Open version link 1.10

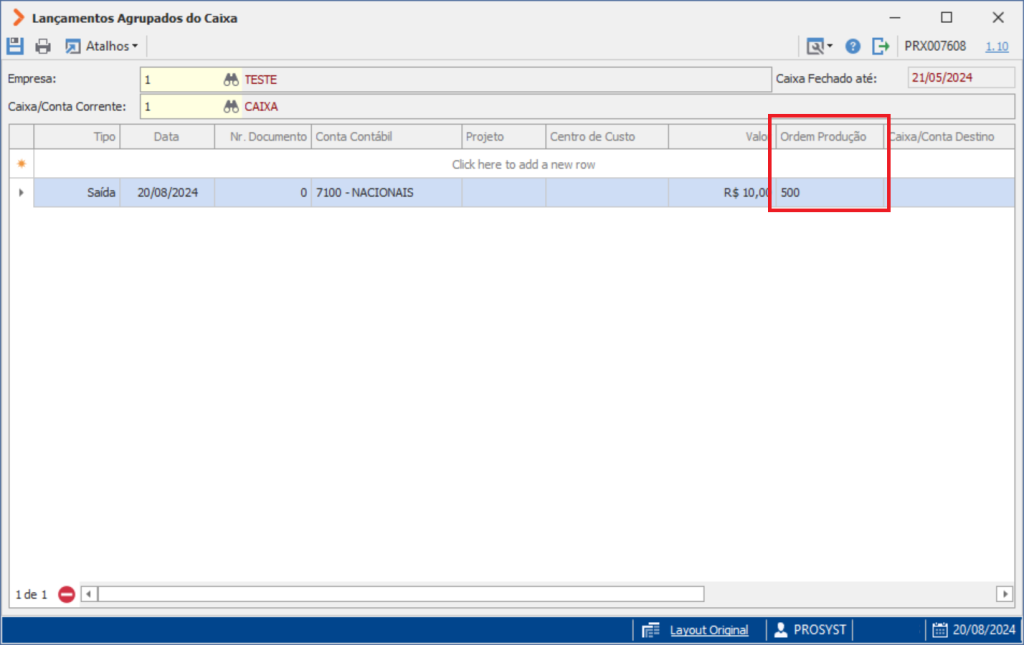[x=997, y=46]
